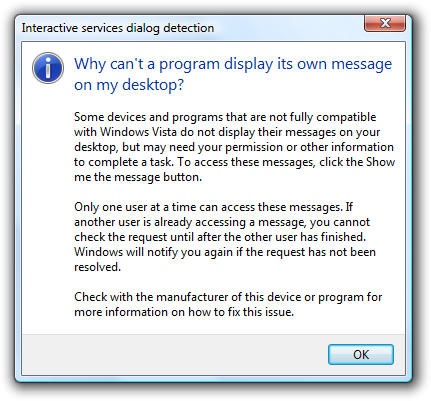The width and height of the screenshot is (431, 401).
Task: Click 'more information on how to fix' line
Action: [184, 312]
